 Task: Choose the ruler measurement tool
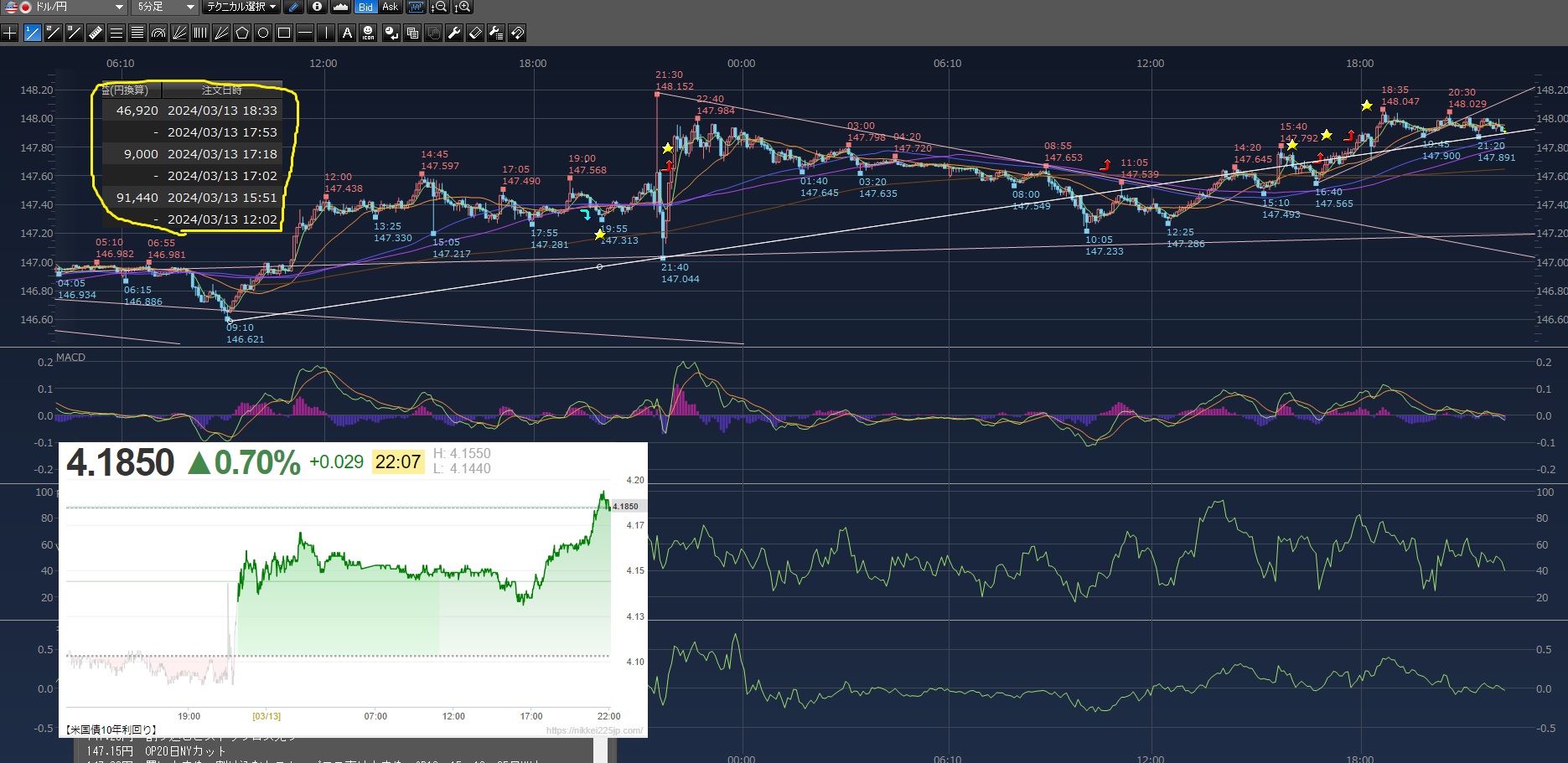point(95,34)
